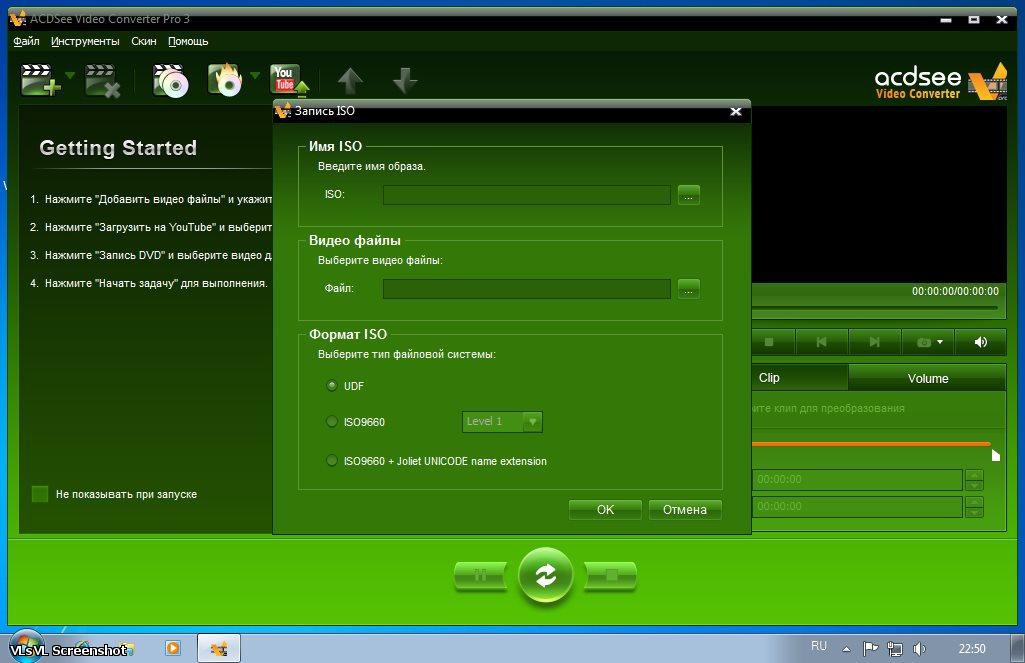Click the Burn DVD disc toolbar icon
Image resolution: width=1025 pixels, height=663 pixels.
171,80
